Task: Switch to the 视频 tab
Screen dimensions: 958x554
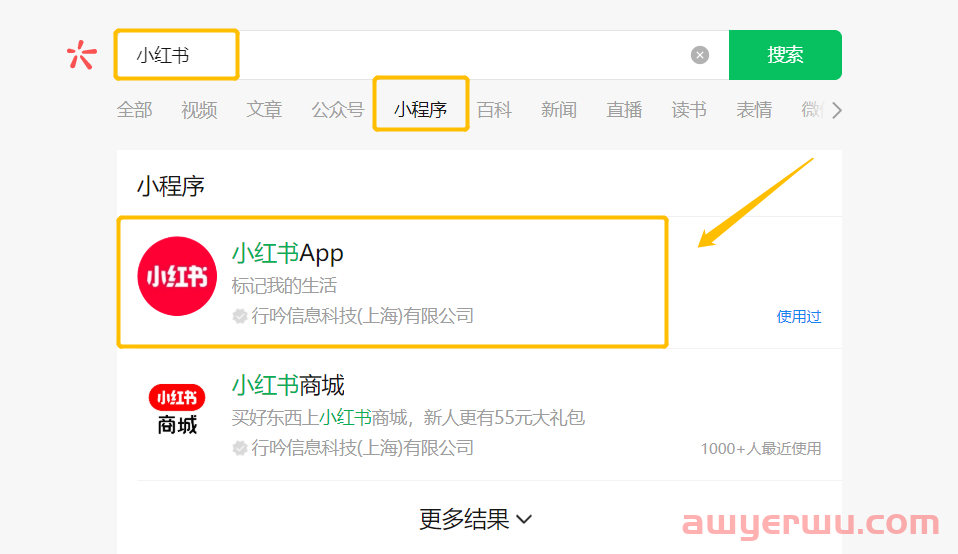Action: click(199, 110)
